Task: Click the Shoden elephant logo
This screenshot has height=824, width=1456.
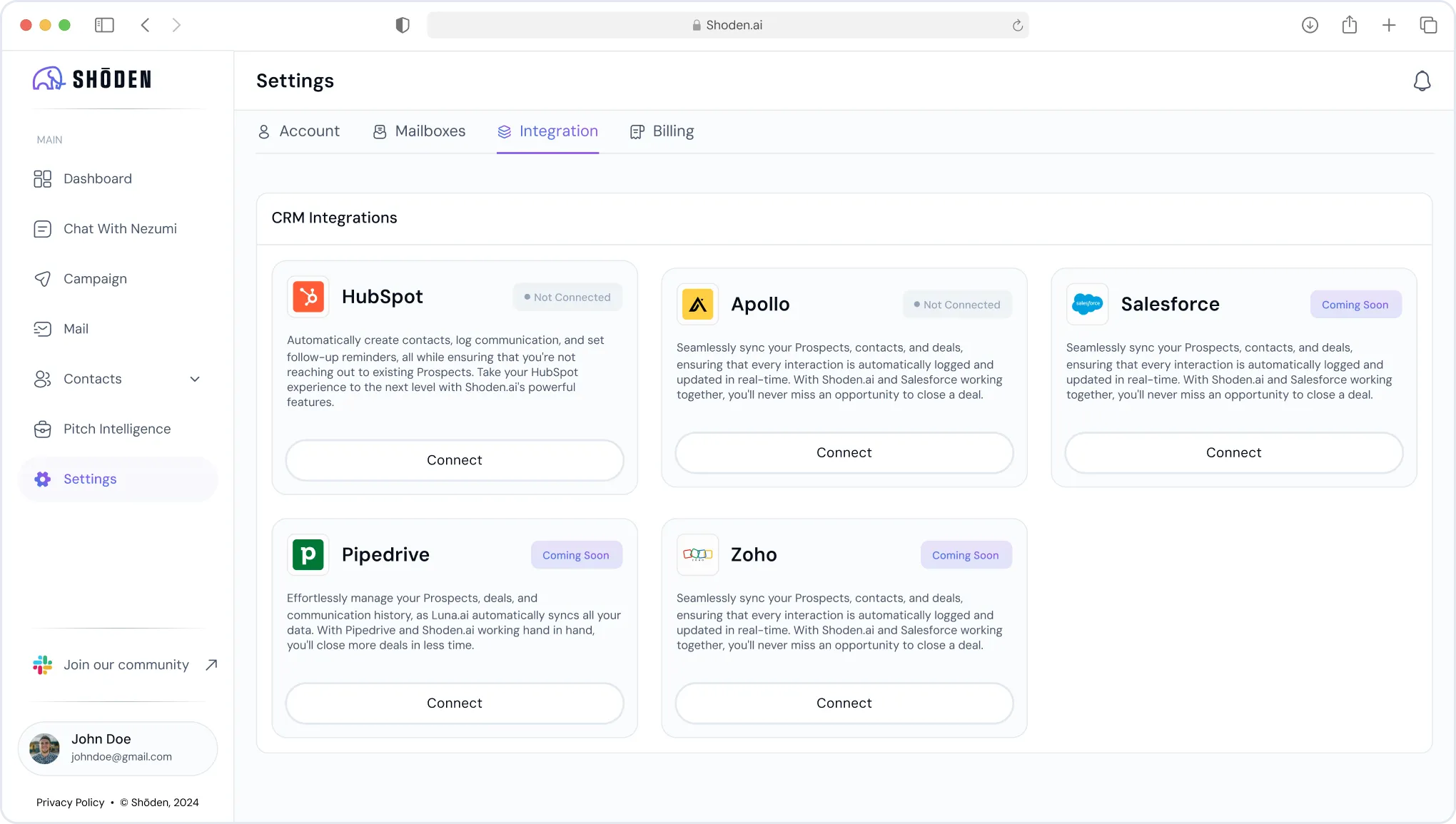Action: point(49,78)
